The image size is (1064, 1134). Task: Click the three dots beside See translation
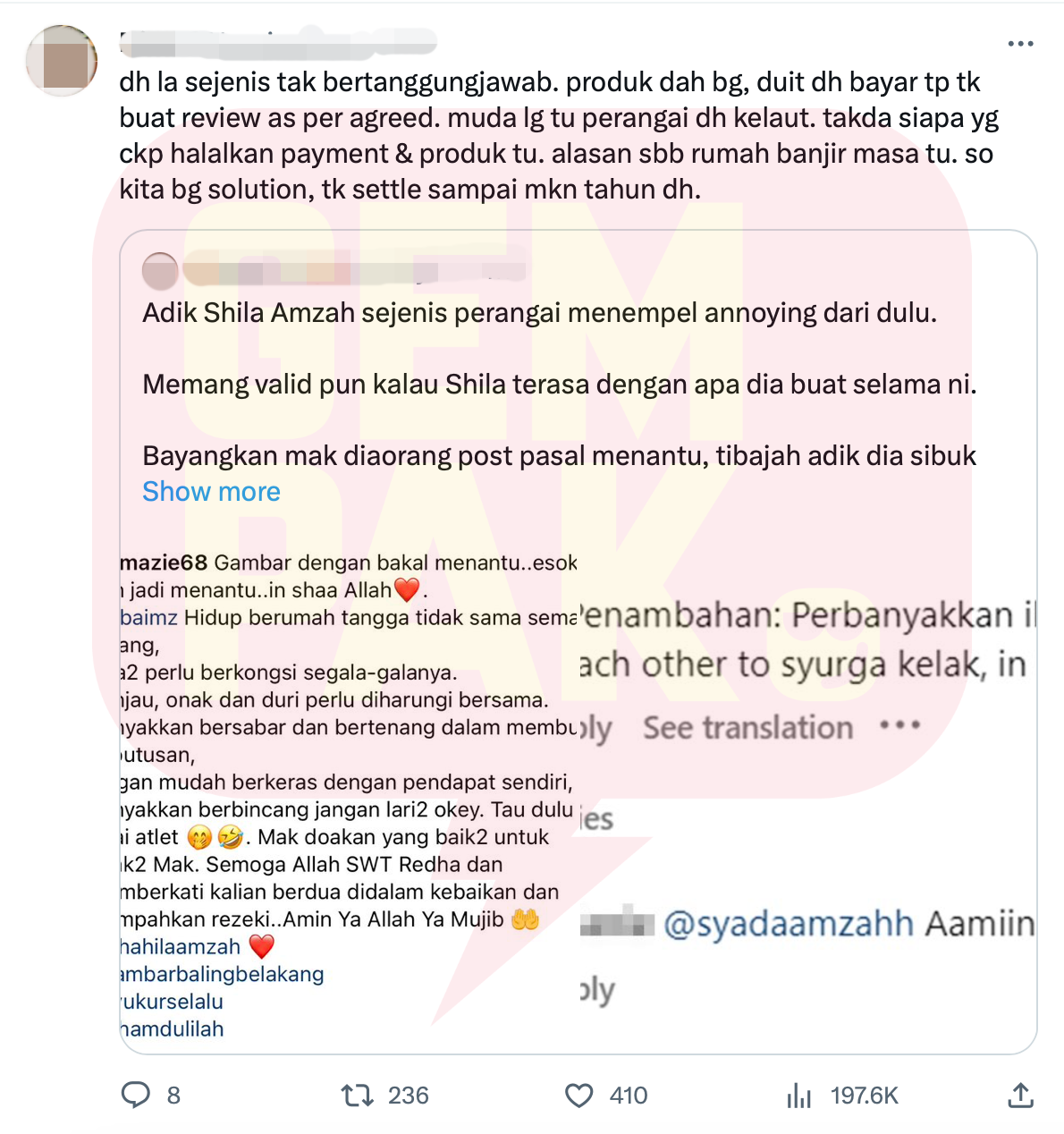(x=899, y=725)
